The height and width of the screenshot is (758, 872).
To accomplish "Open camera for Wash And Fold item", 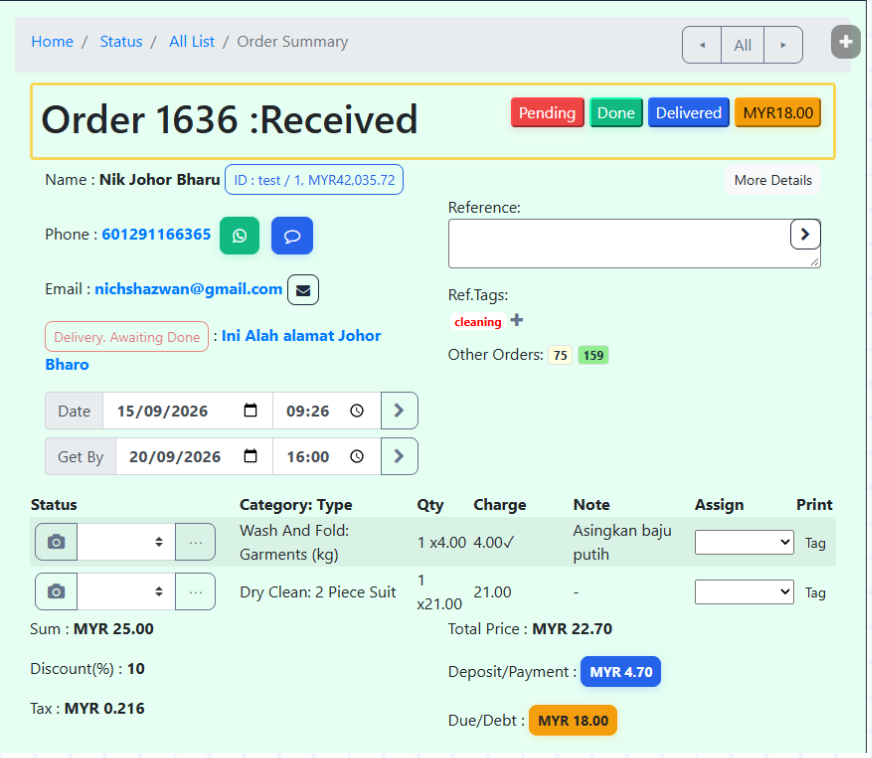I will [56, 542].
